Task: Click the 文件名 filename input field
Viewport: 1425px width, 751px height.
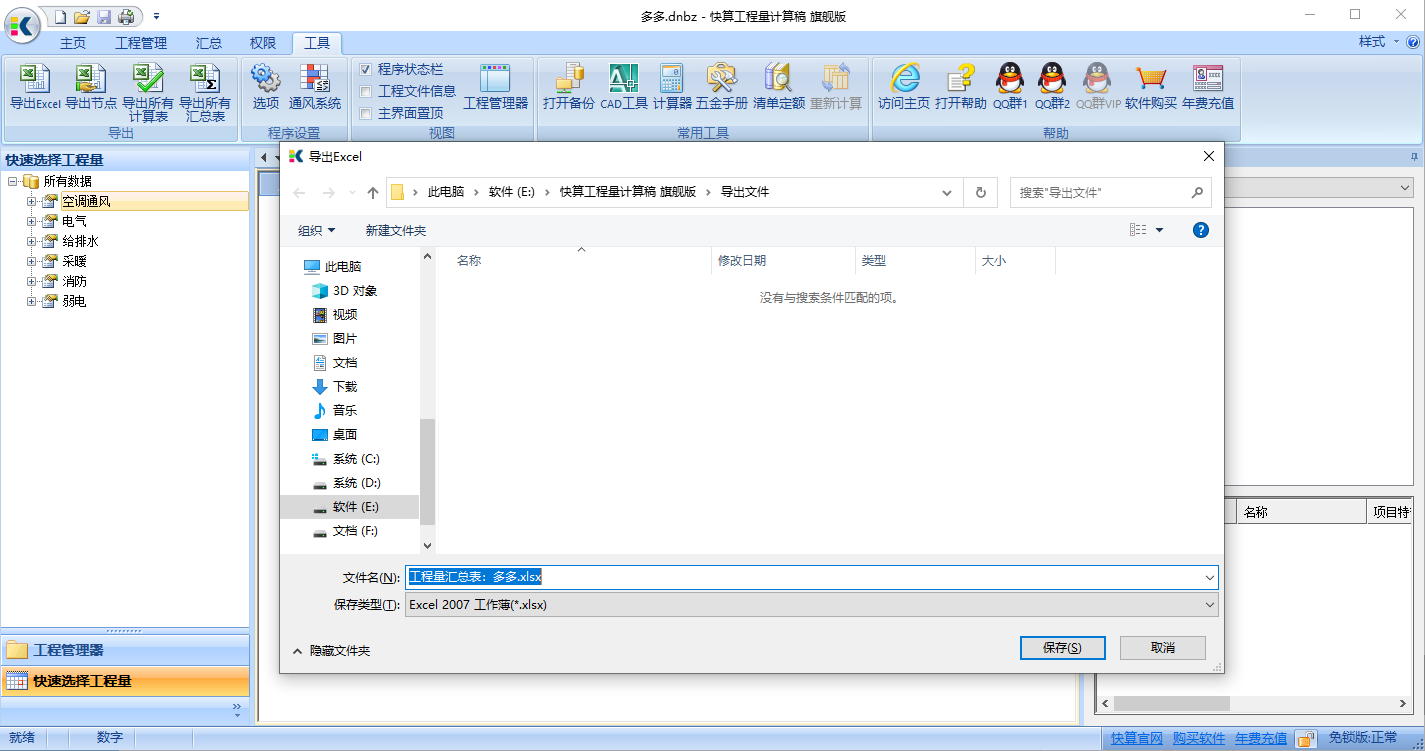Action: coord(700,577)
